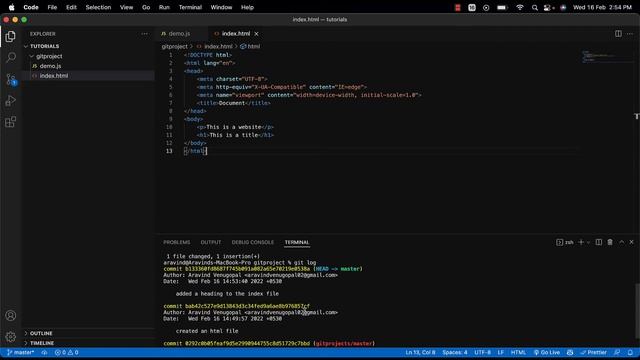This screenshot has width=640, height=360.
Task: Open the Go menu
Action: coord(146,7)
